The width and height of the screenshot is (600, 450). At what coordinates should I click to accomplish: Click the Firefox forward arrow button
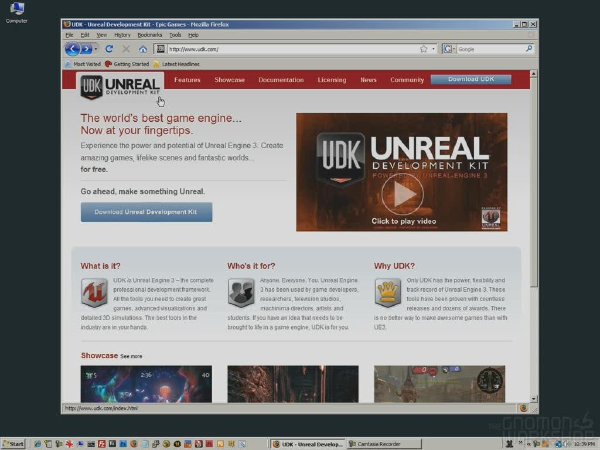(x=86, y=49)
